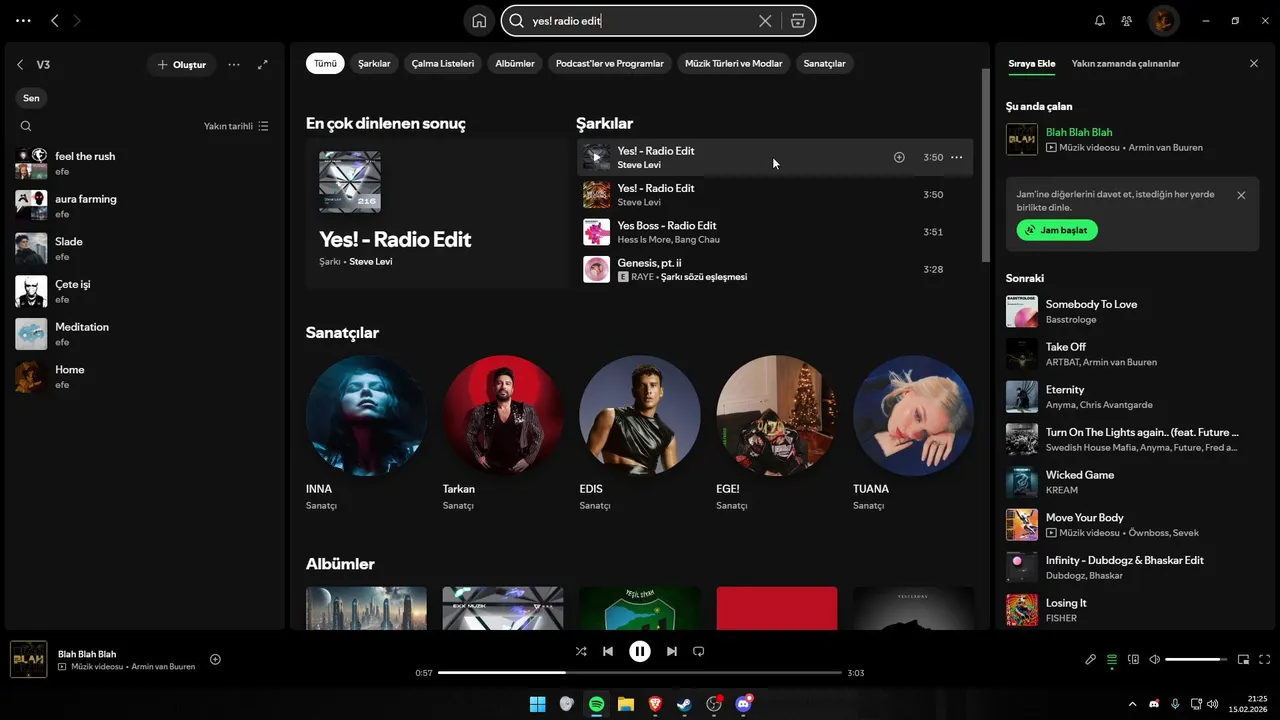Navigate back with the top-left arrow
The width and height of the screenshot is (1280, 720).
[x=54, y=20]
